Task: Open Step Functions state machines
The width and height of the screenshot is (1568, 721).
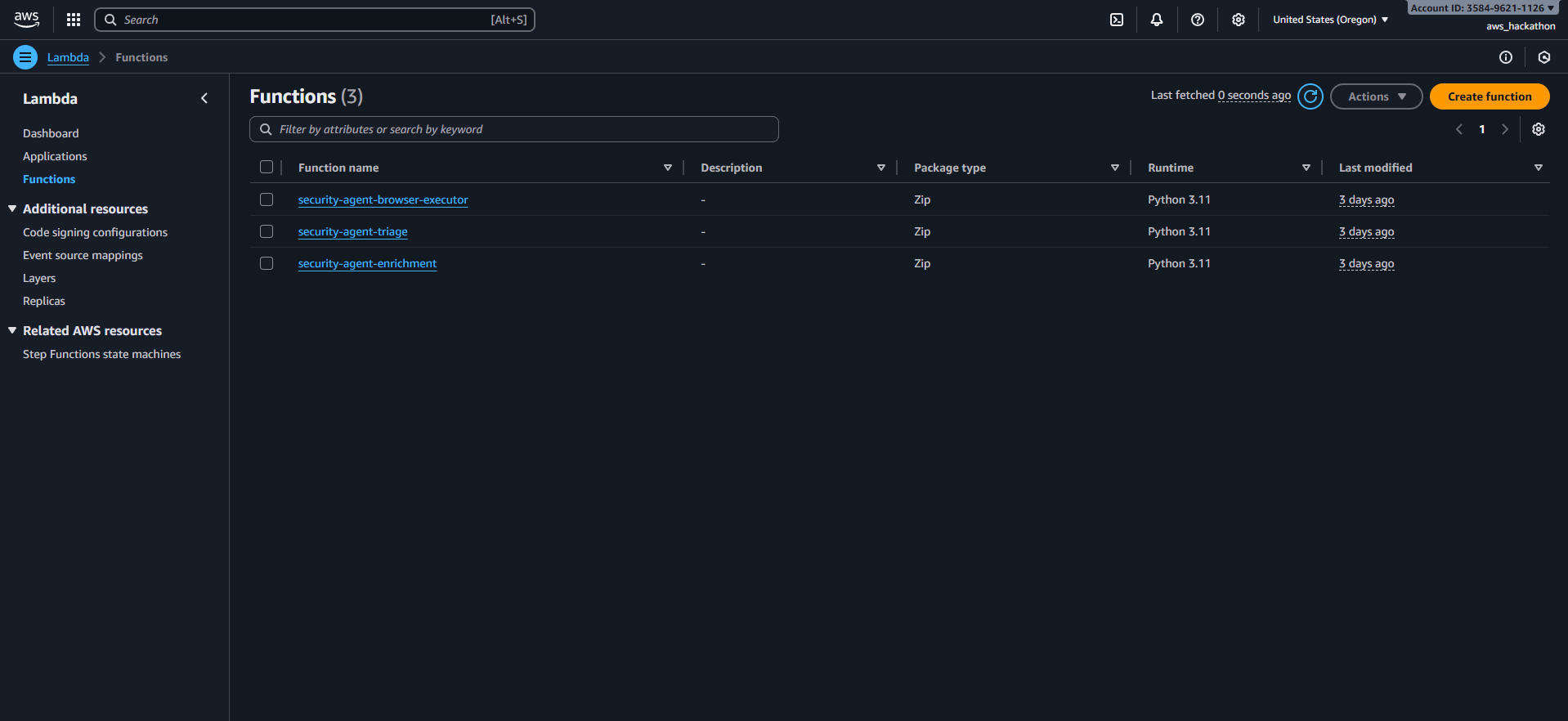Action: 102,354
